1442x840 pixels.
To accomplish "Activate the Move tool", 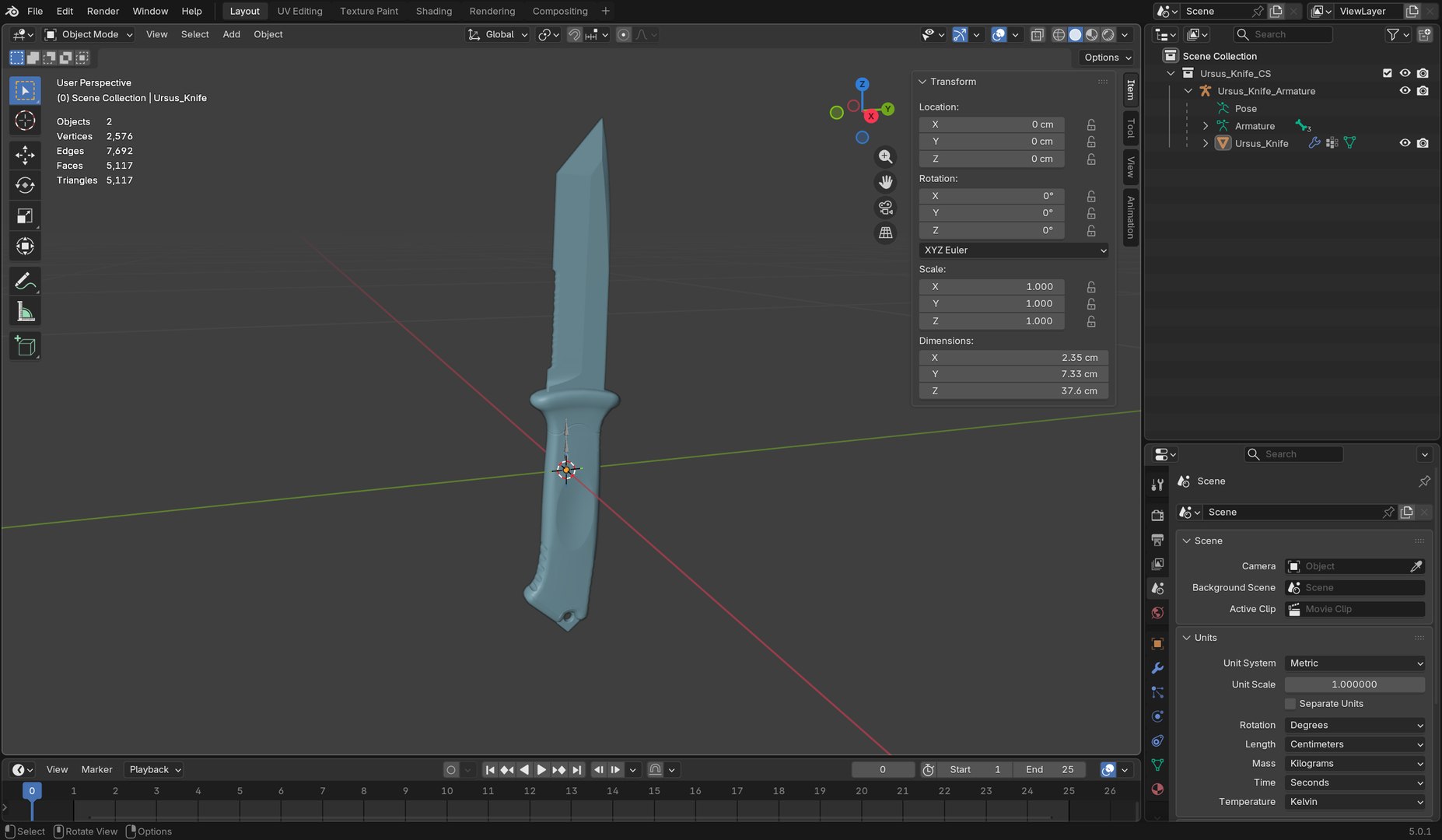I will [25, 155].
